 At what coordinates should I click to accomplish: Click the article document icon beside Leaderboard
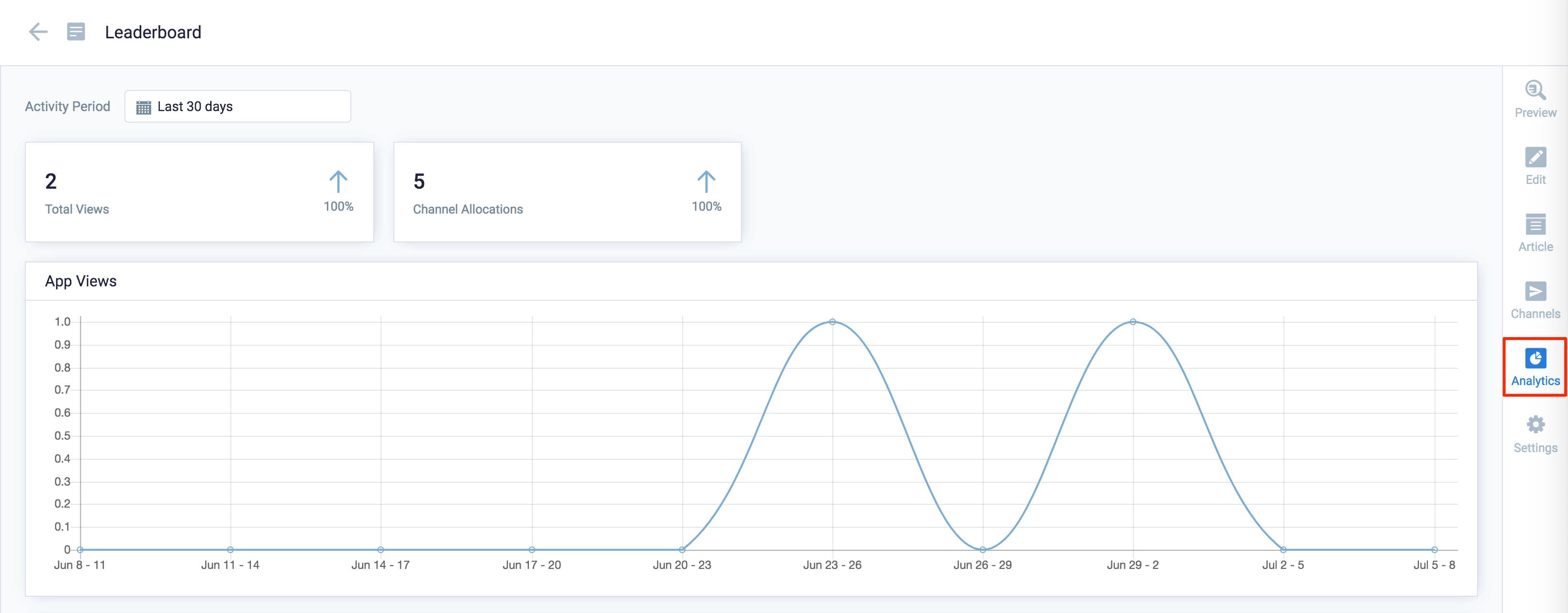[x=76, y=32]
